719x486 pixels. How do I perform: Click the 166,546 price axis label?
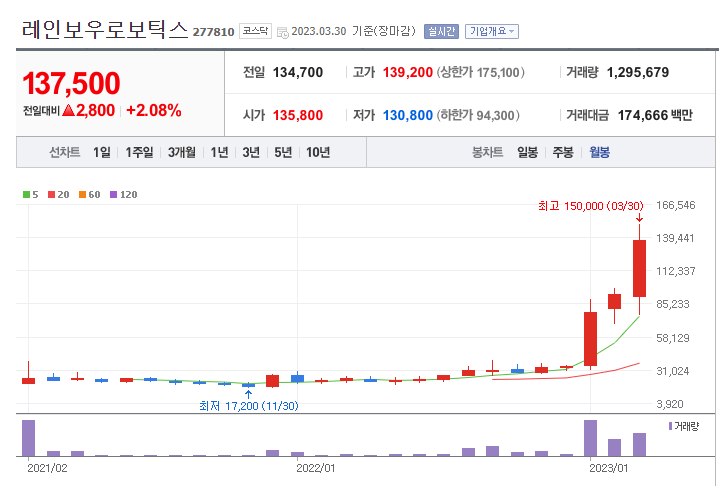pos(675,205)
